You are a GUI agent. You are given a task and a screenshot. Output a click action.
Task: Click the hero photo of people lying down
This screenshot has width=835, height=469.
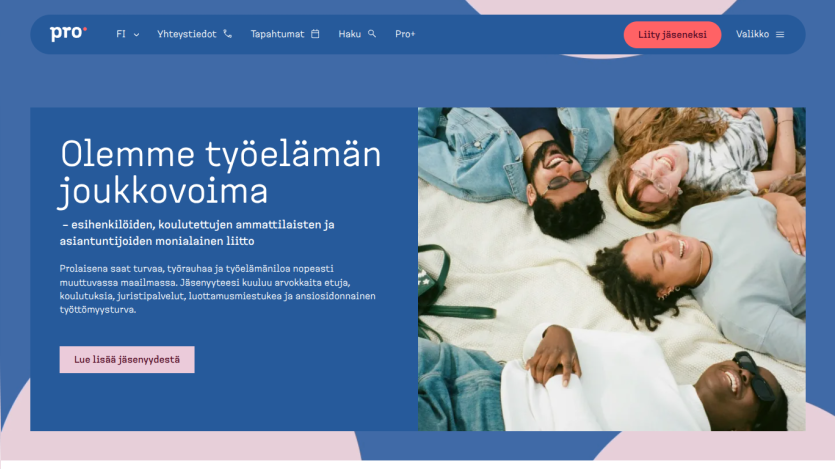[x=611, y=269]
